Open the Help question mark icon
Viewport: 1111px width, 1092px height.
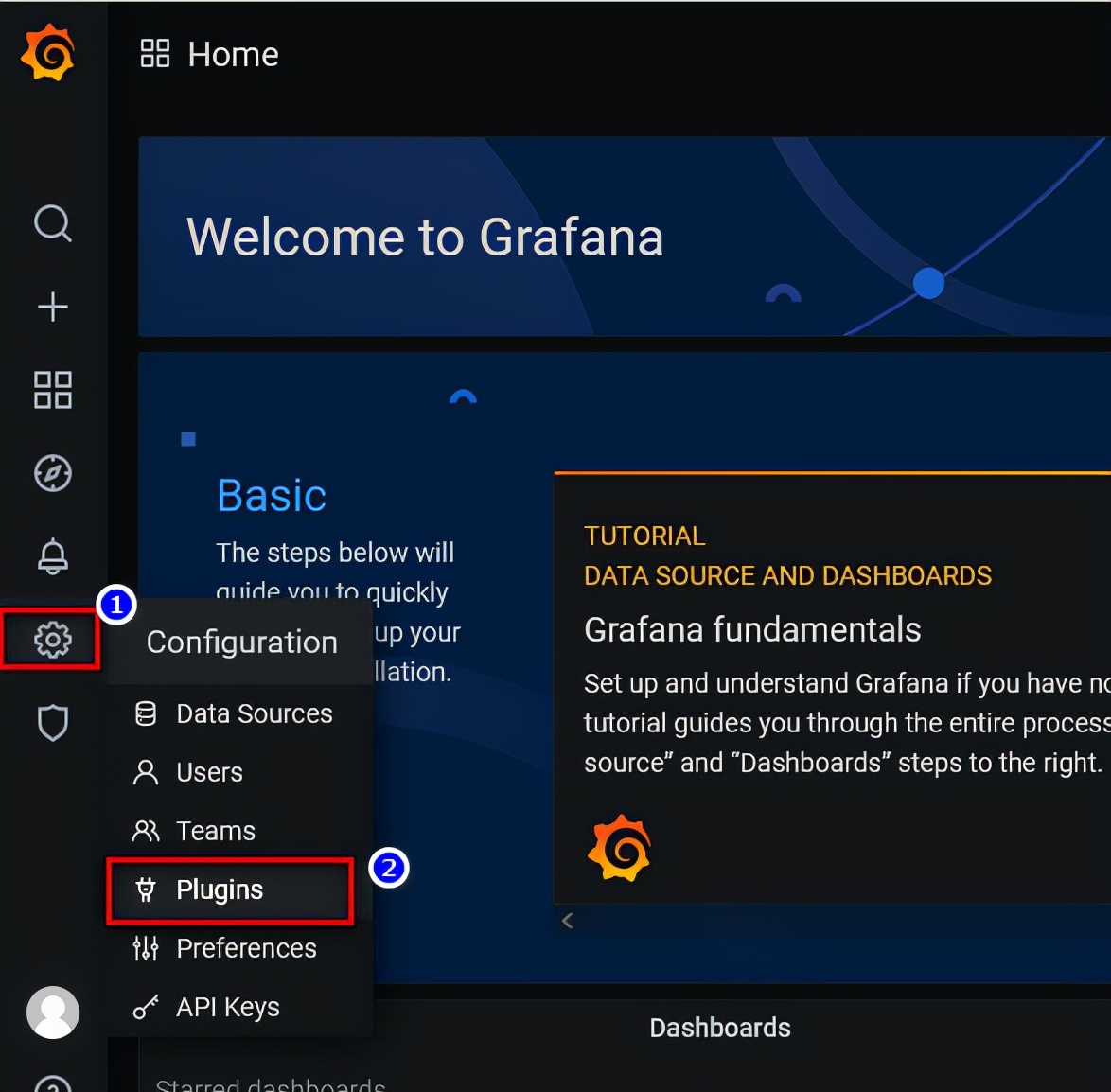click(x=52, y=1084)
